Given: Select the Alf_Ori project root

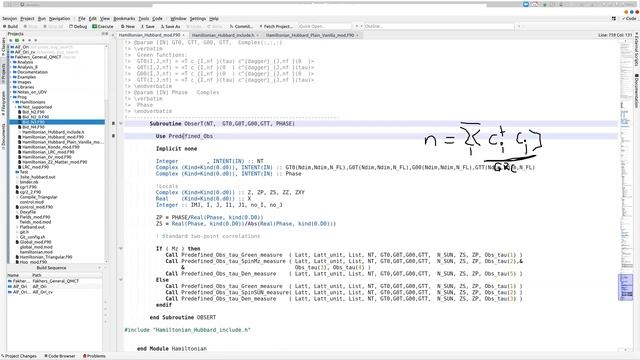Looking at the screenshot, I should click(x=22, y=47).
